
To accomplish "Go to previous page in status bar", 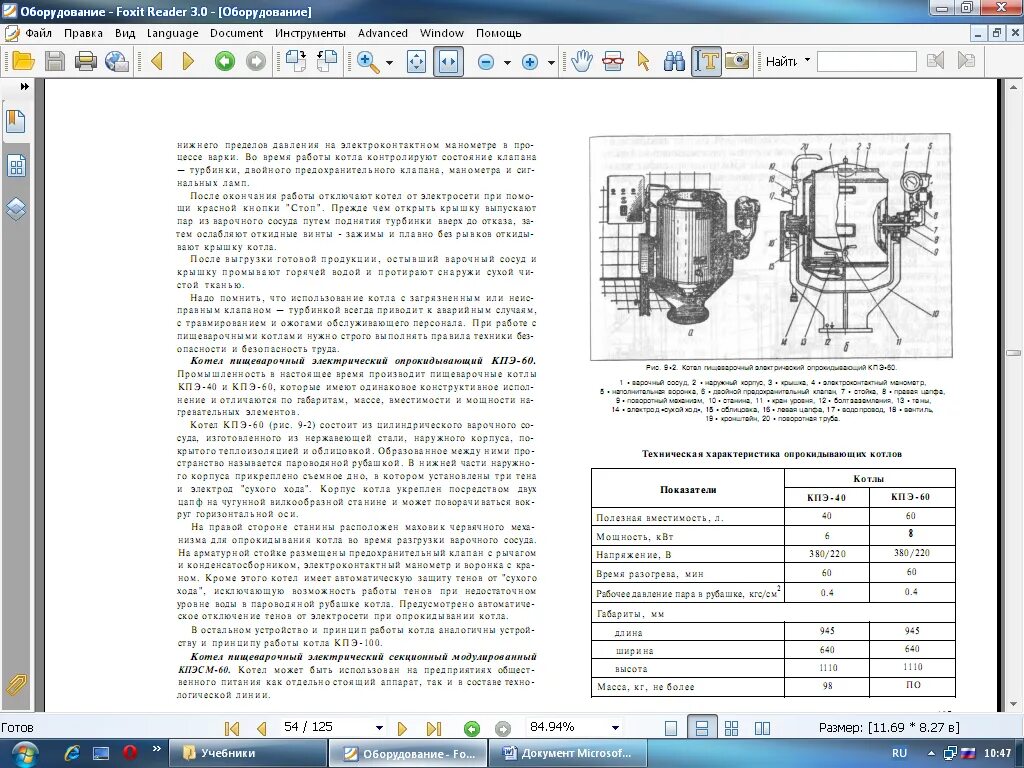I will 262,728.
